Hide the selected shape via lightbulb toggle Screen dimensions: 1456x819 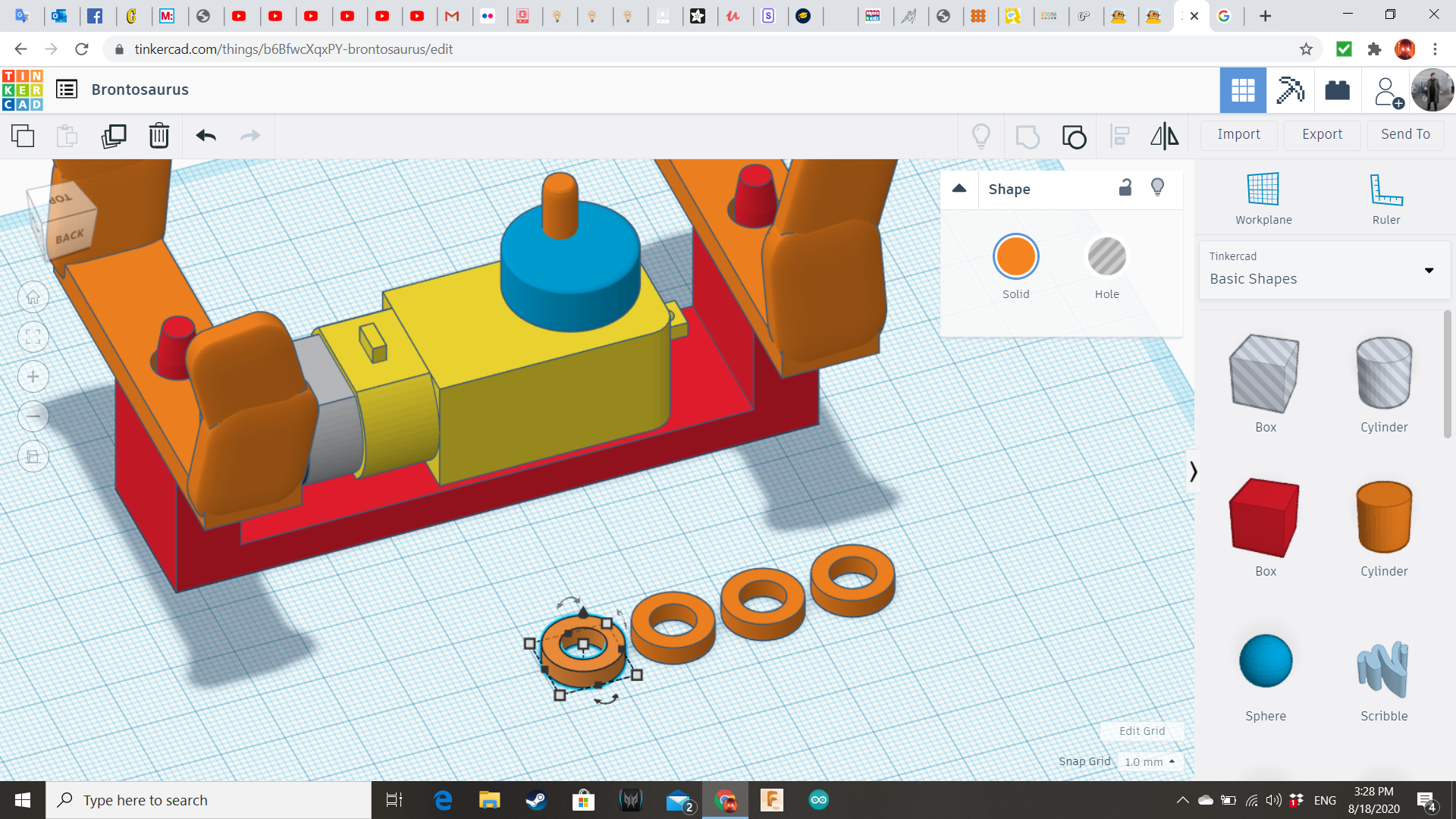tap(1157, 187)
